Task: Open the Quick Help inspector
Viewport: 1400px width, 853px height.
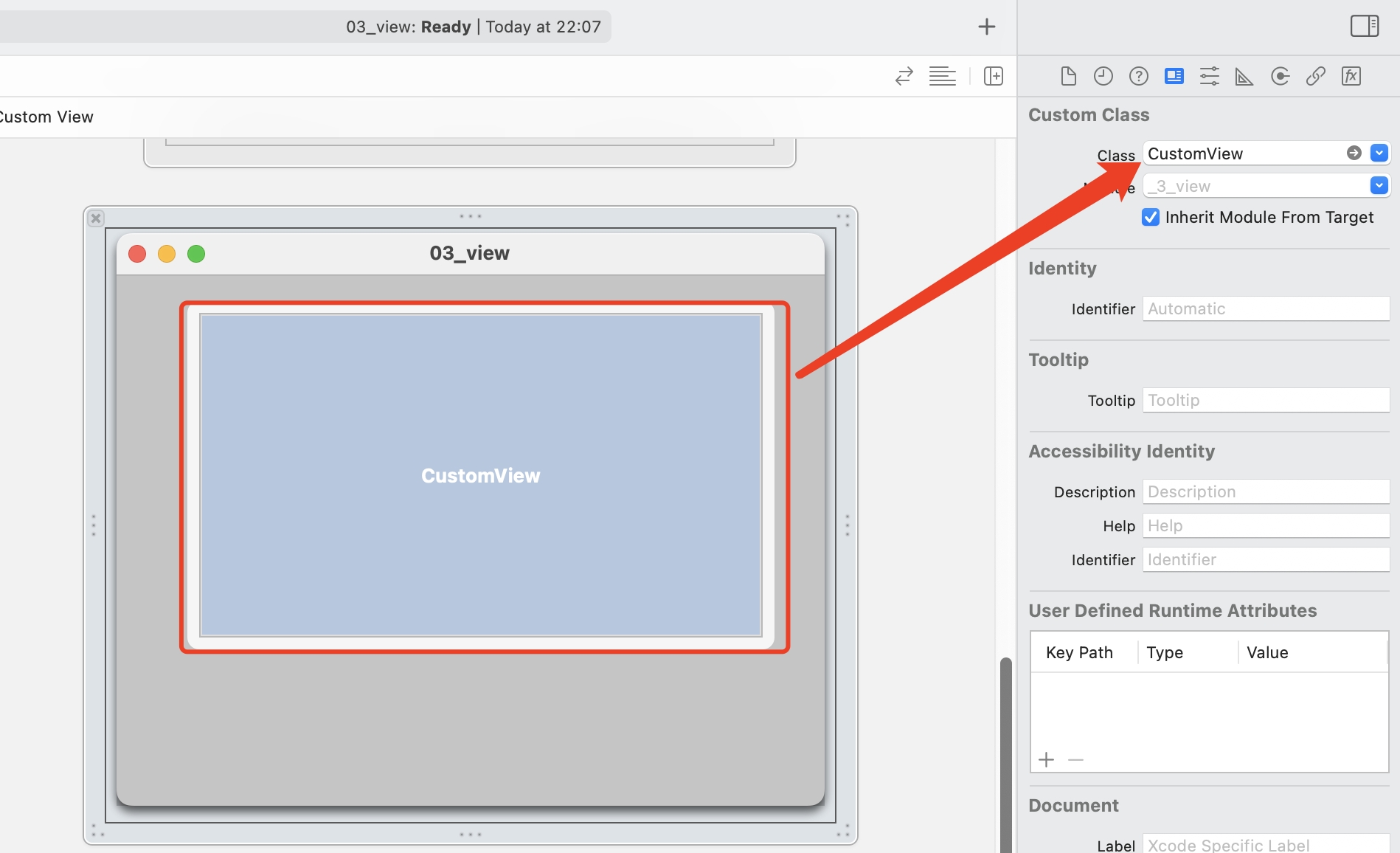Action: [1139, 76]
